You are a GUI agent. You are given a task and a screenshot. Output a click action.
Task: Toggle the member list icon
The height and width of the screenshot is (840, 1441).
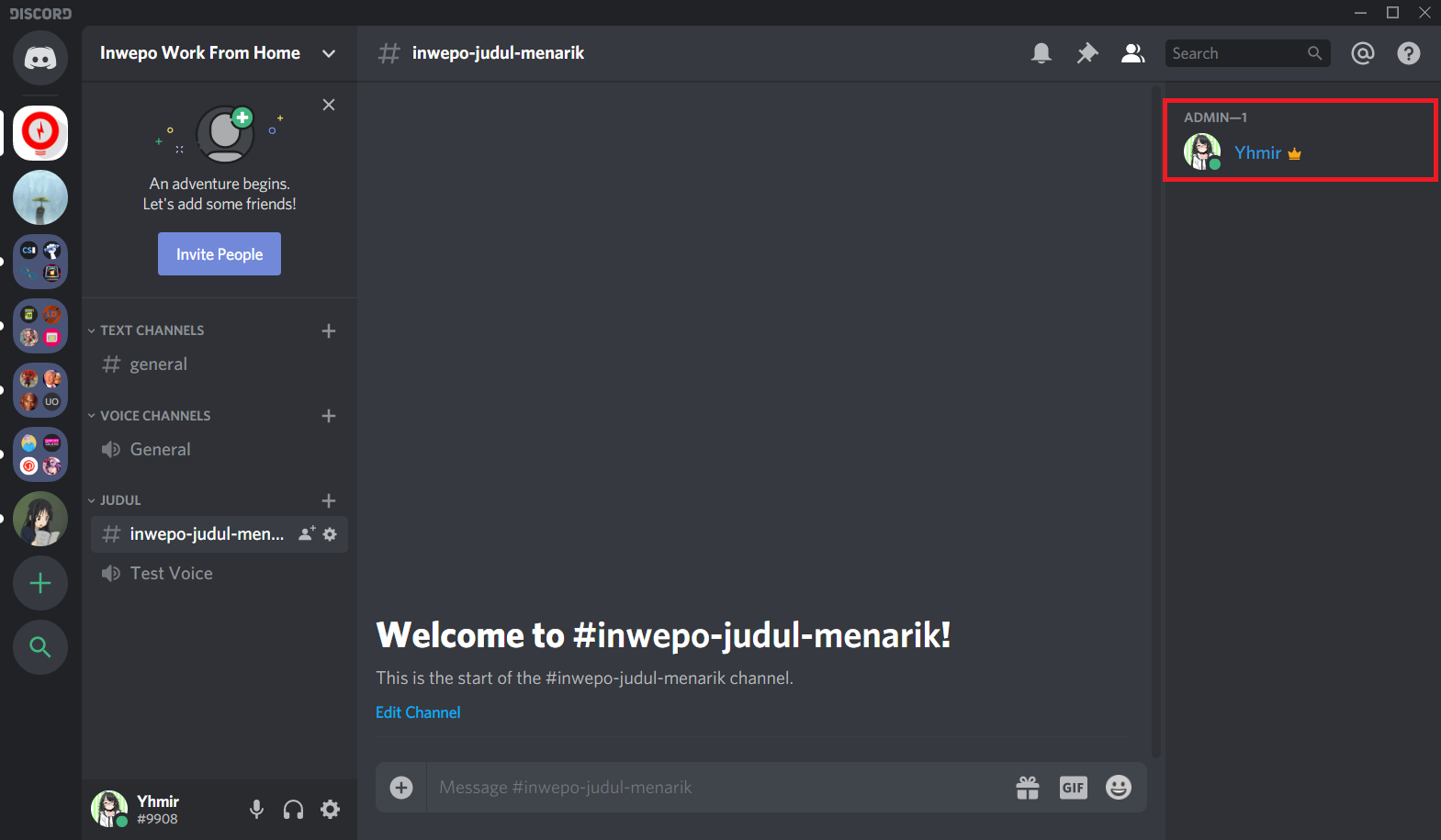1133,53
